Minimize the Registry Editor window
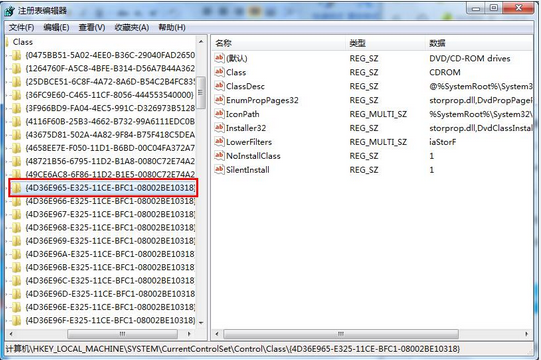Screen dimensions: 541x360 (476, 8)
